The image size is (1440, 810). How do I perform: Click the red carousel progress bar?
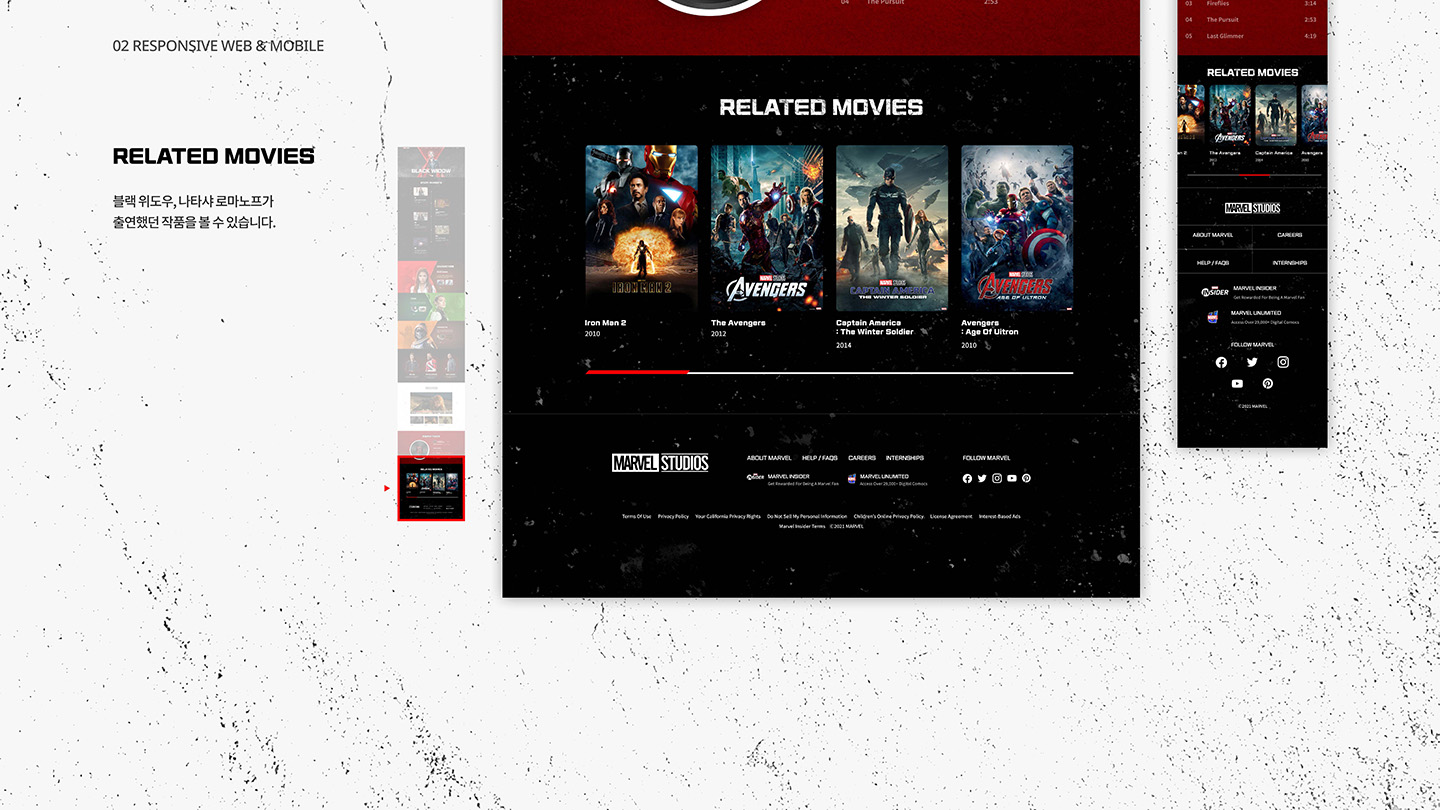(637, 371)
